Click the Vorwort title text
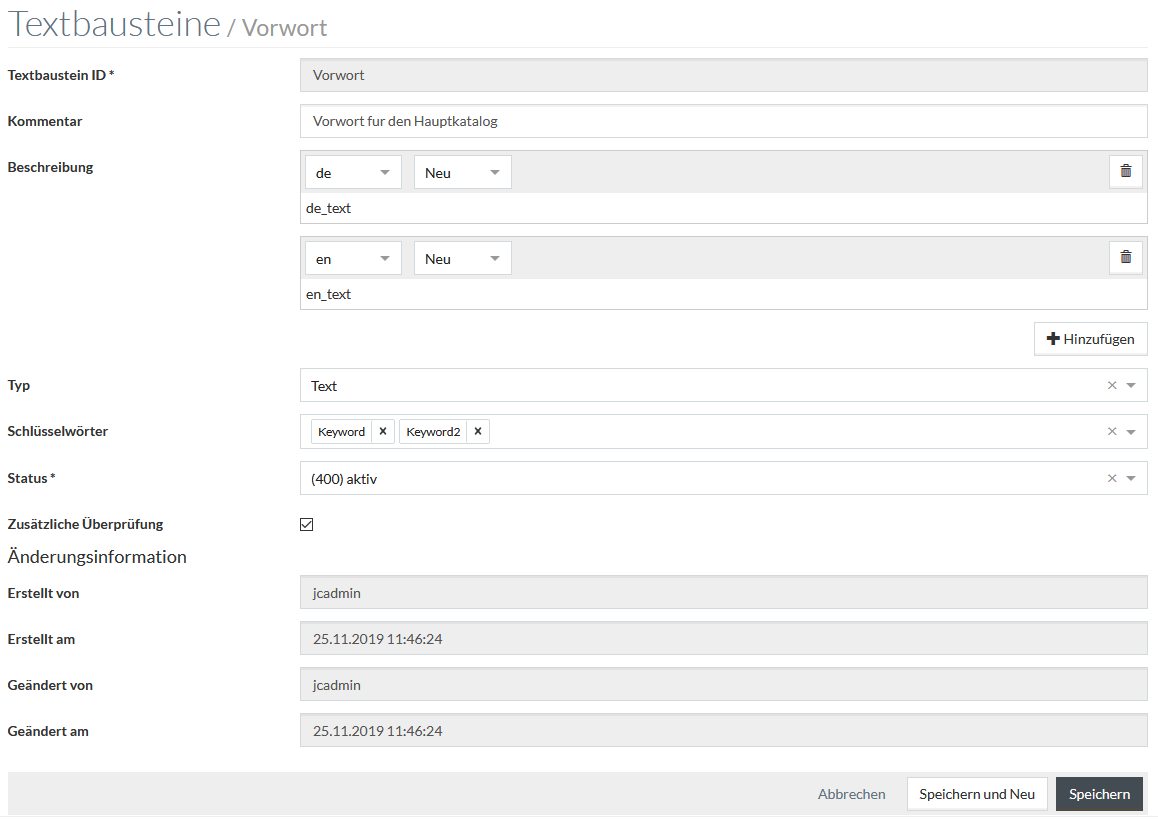Screen dimensions: 1158x819 coord(284,28)
